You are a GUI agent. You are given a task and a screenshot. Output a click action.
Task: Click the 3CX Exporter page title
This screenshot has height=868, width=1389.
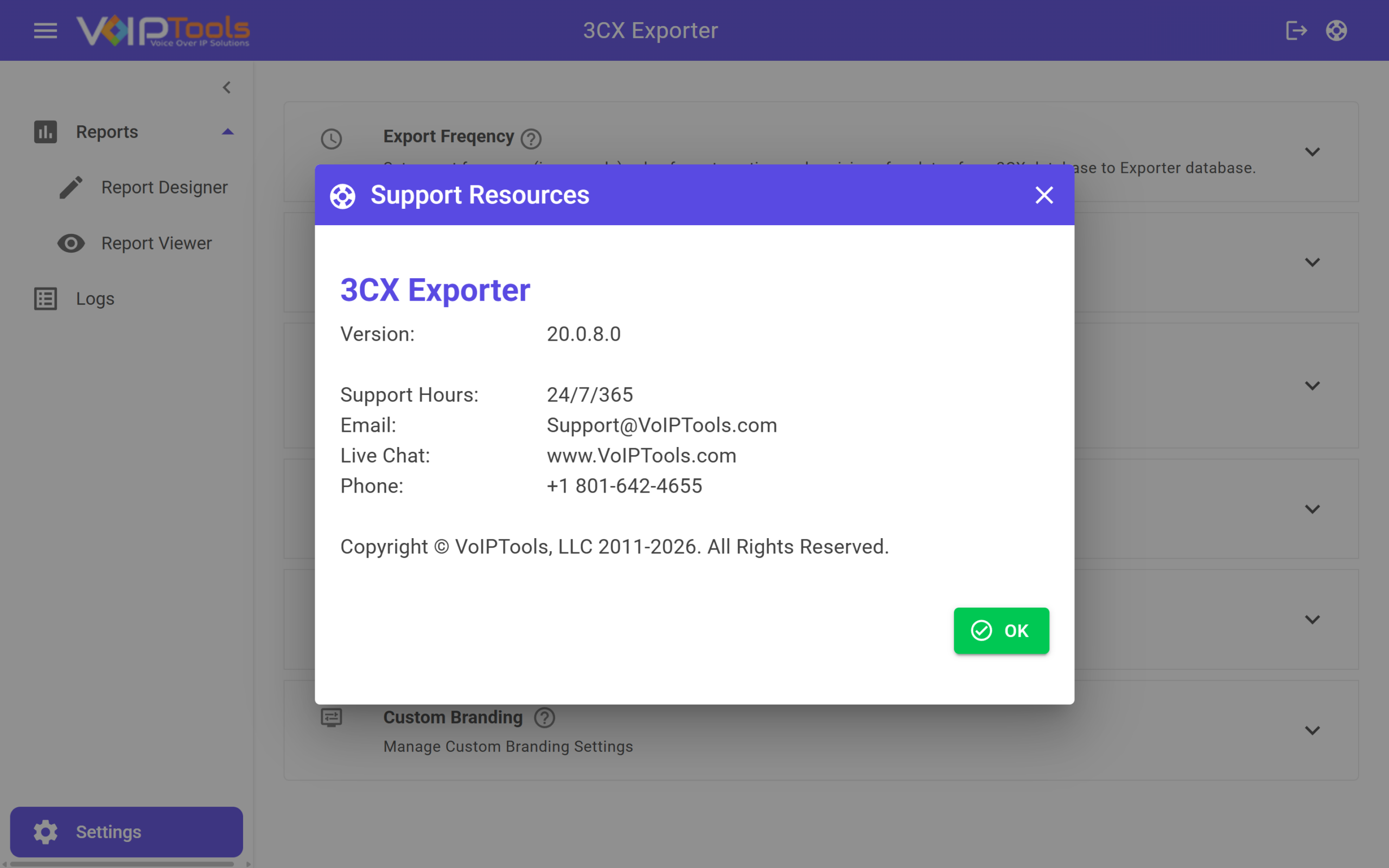click(x=651, y=30)
